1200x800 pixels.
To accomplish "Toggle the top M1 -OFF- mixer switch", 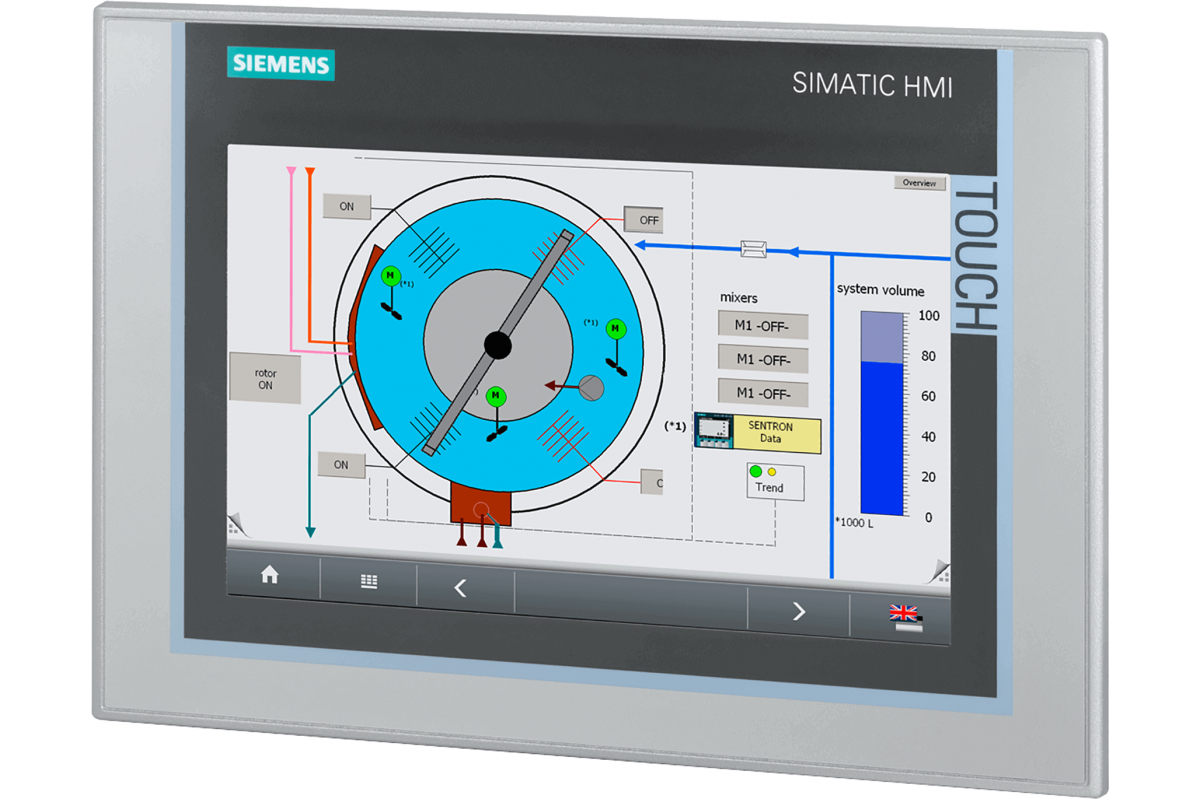I will [x=763, y=325].
